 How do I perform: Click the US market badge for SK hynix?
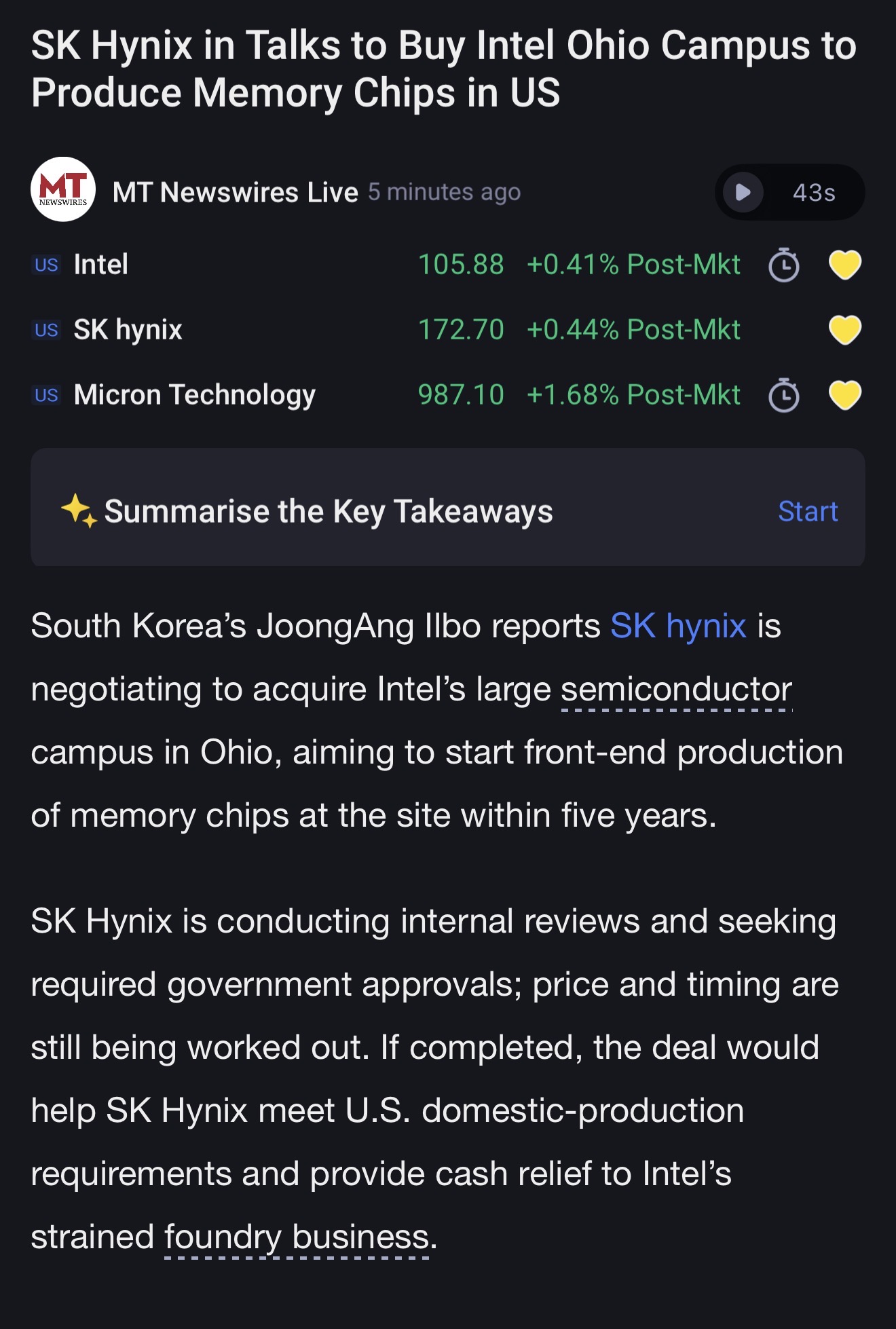point(46,330)
